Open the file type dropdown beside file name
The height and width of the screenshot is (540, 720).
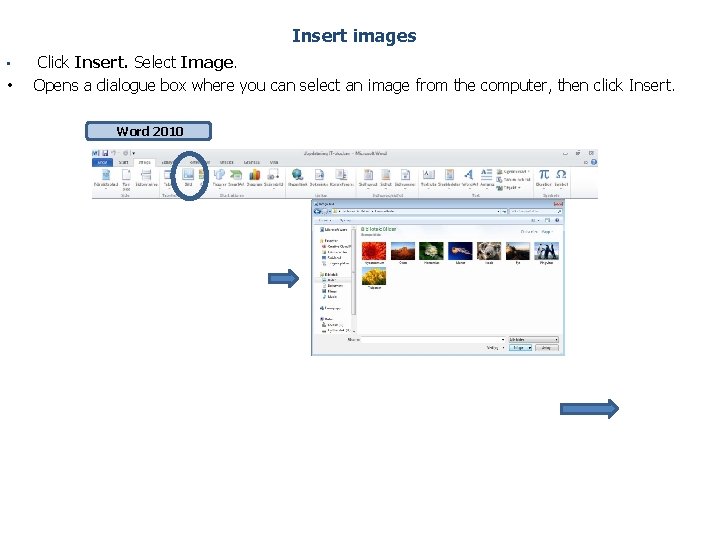tap(534, 339)
